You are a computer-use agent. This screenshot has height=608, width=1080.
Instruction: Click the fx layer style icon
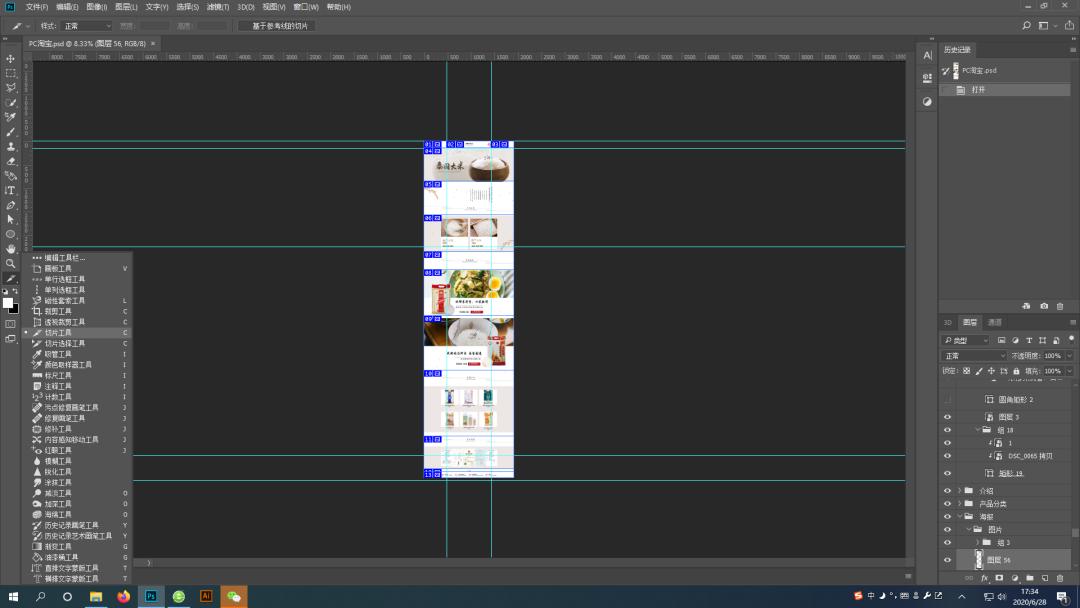984,578
